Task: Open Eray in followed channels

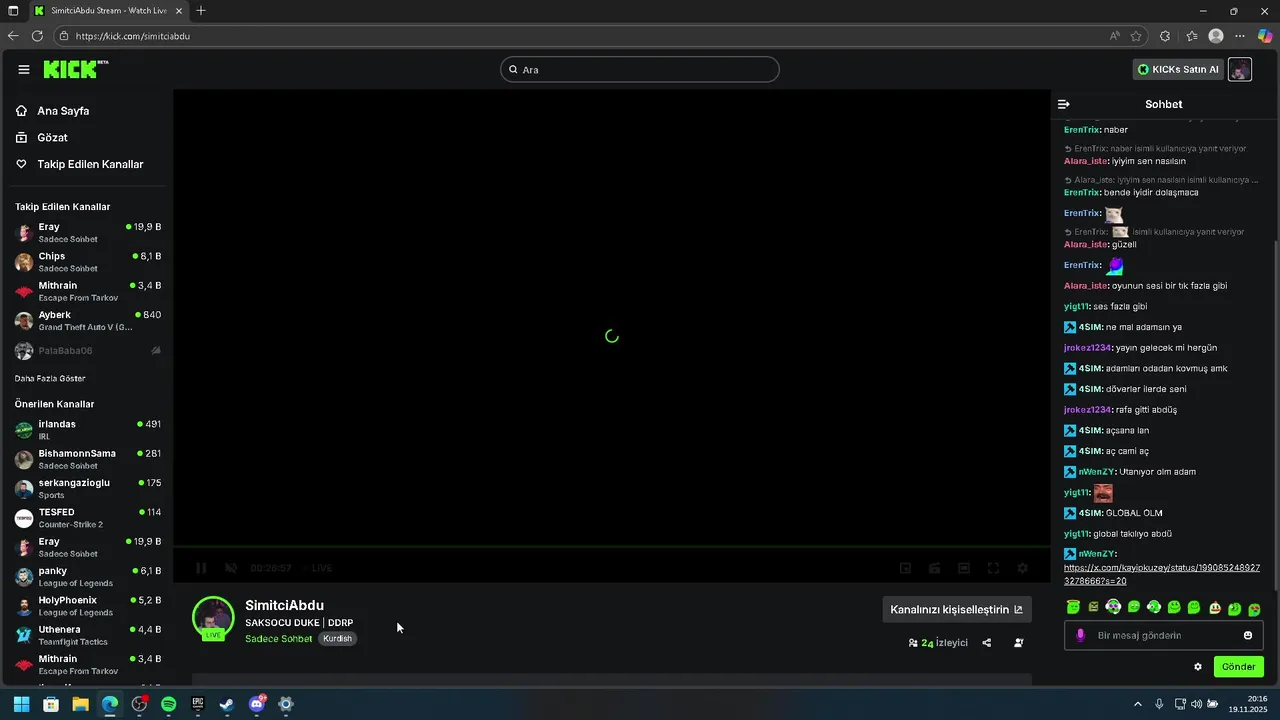Action: click(x=88, y=232)
